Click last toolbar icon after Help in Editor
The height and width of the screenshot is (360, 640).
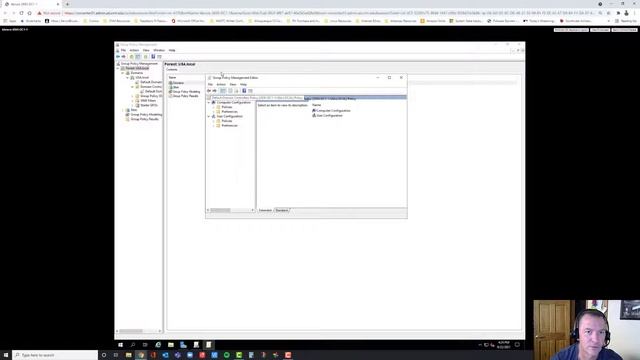250,91
